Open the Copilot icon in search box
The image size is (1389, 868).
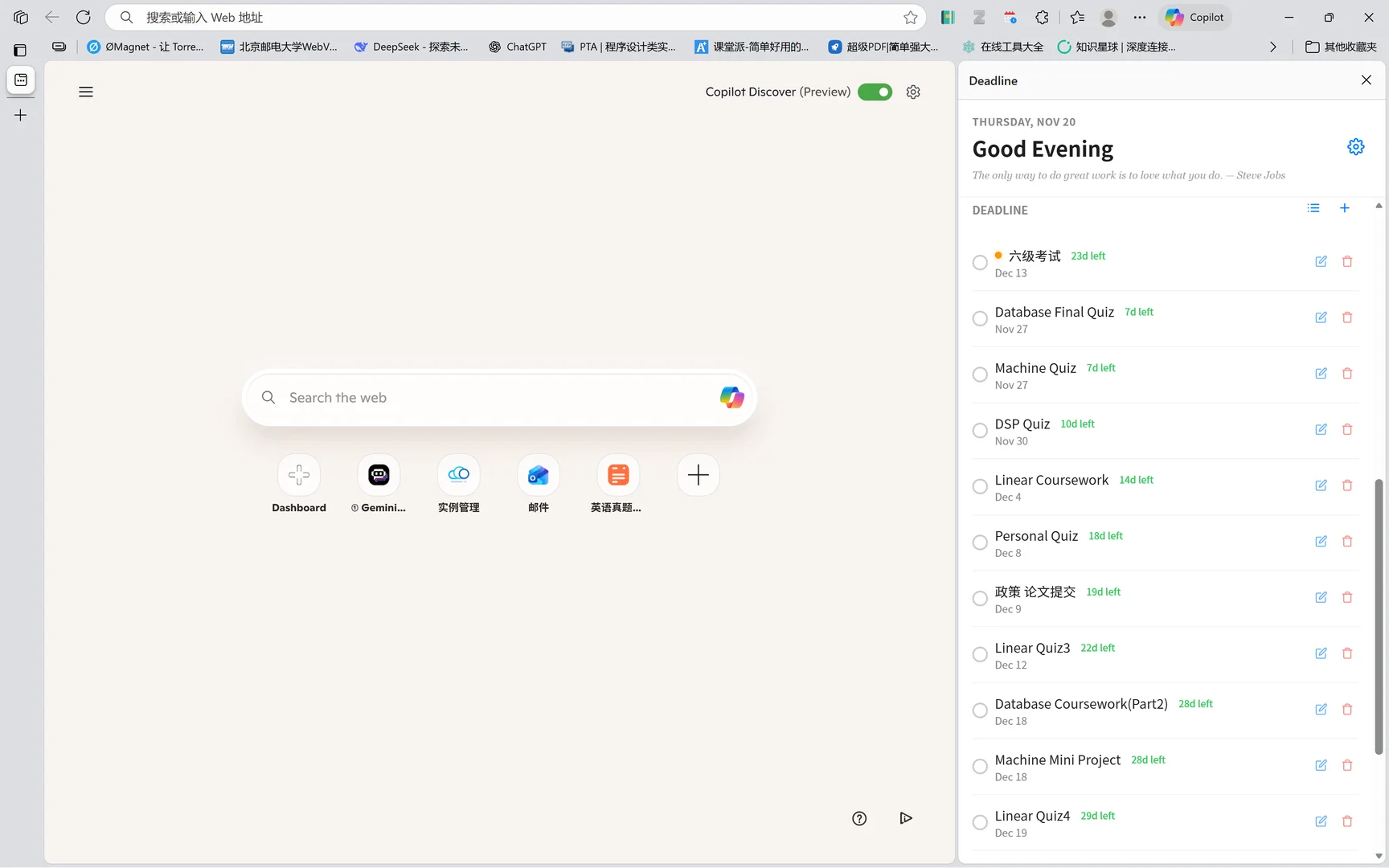[x=731, y=397]
